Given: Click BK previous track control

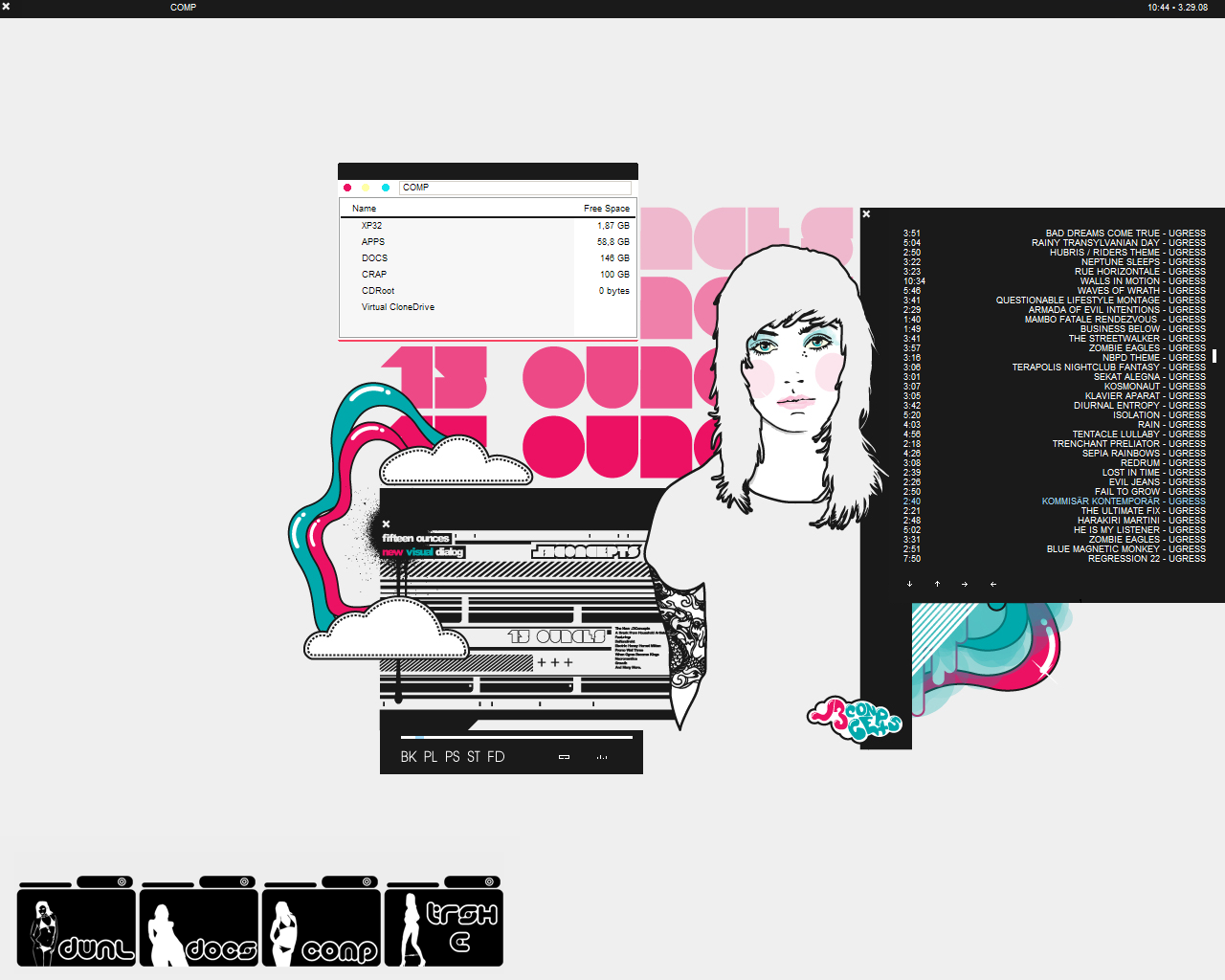Looking at the screenshot, I should (x=409, y=757).
